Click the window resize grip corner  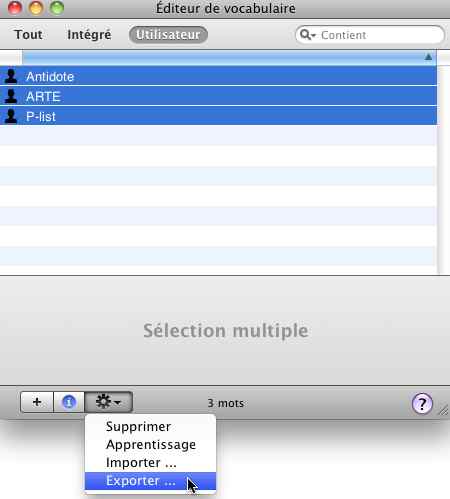point(444,411)
